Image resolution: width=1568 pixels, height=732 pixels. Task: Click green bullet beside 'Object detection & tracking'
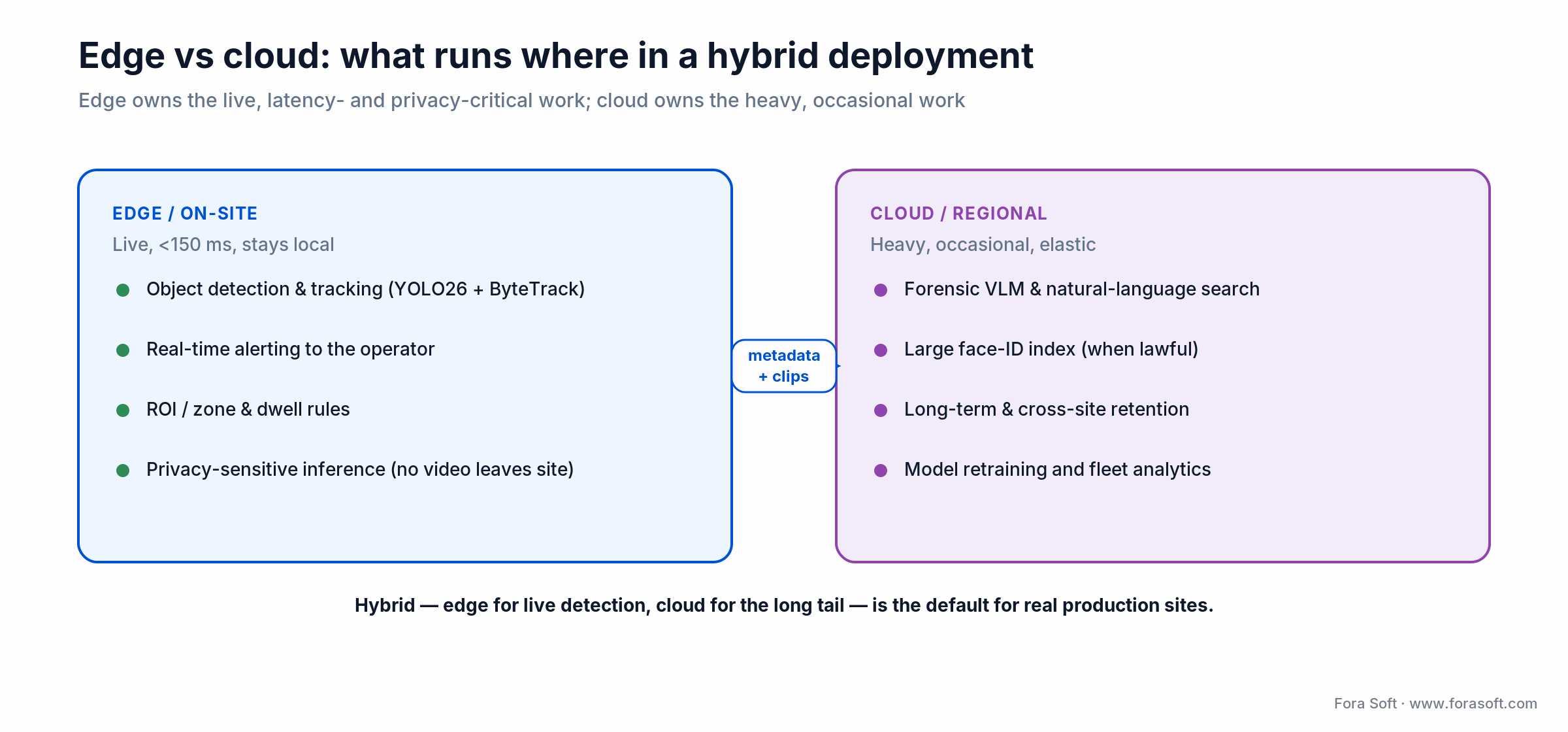123,290
